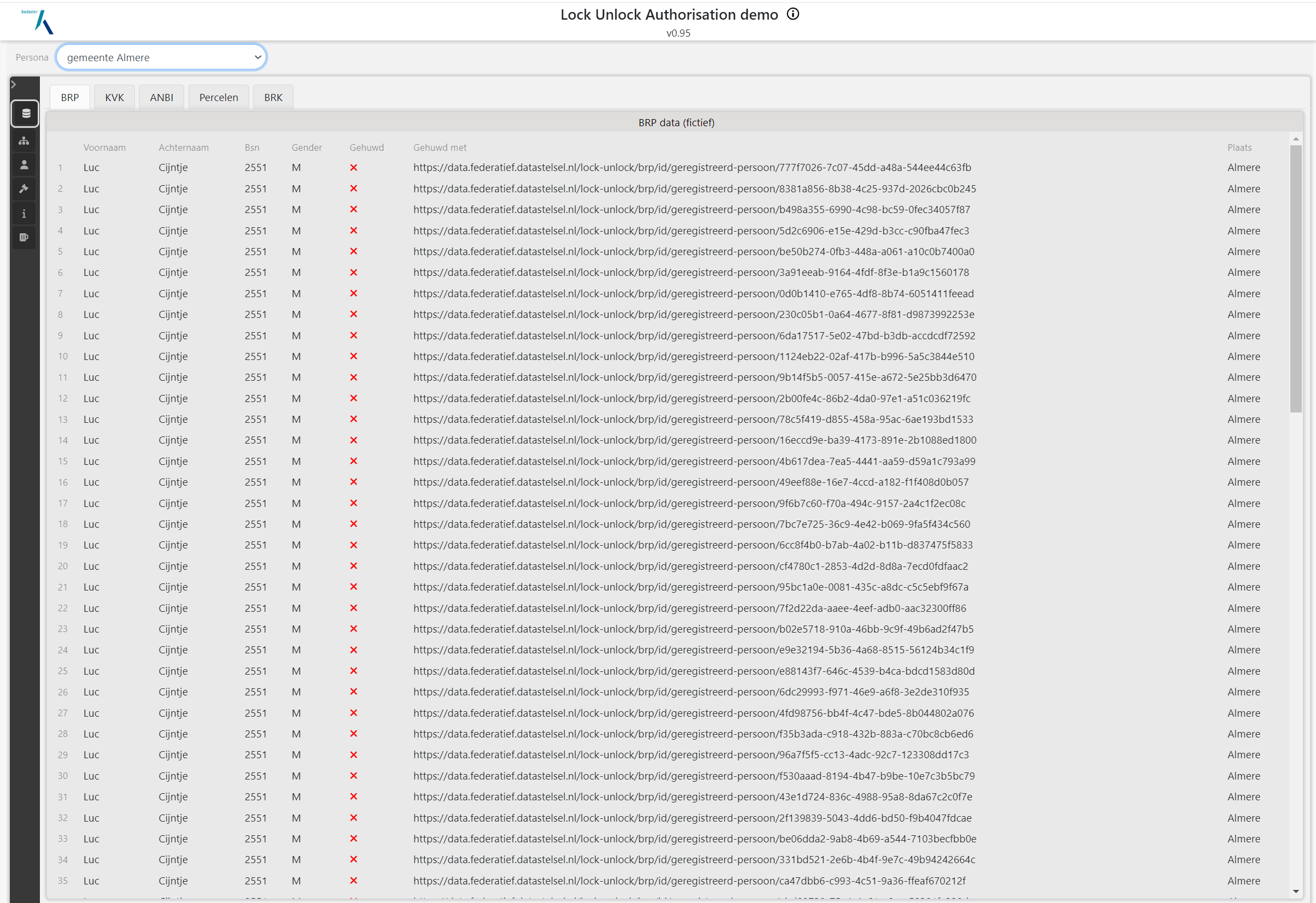Click the red X Gehuwd mark in row 1
Image resolution: width=1316 pixels, height=903 pixels.
[x=354, y=168]
